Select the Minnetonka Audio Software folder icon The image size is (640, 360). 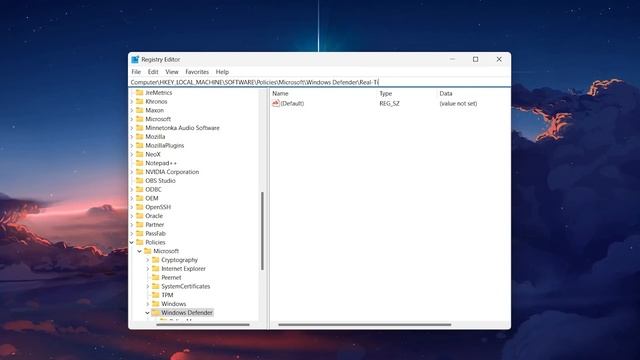pos(140,128)
